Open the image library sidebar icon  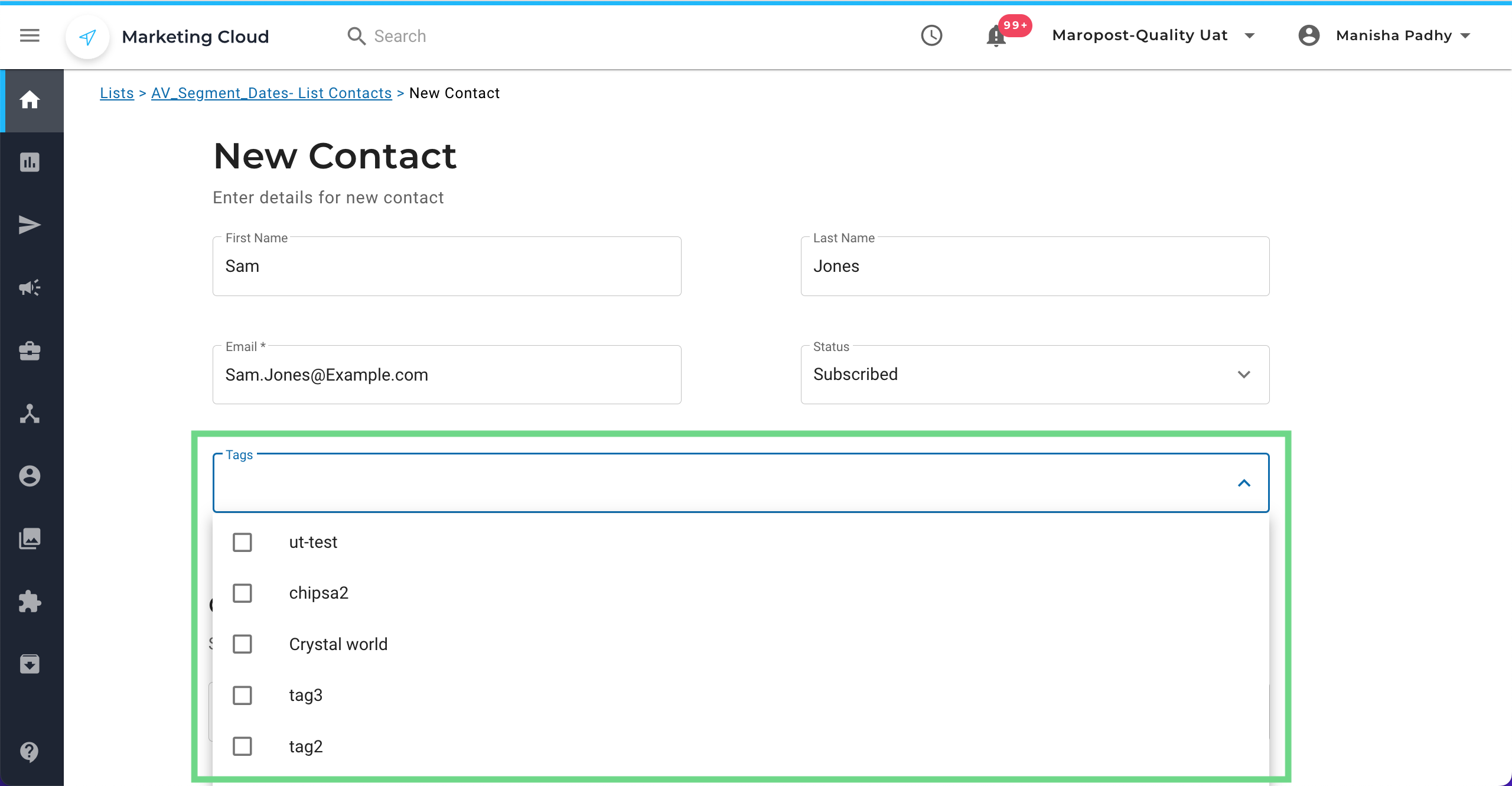point(30,538)
